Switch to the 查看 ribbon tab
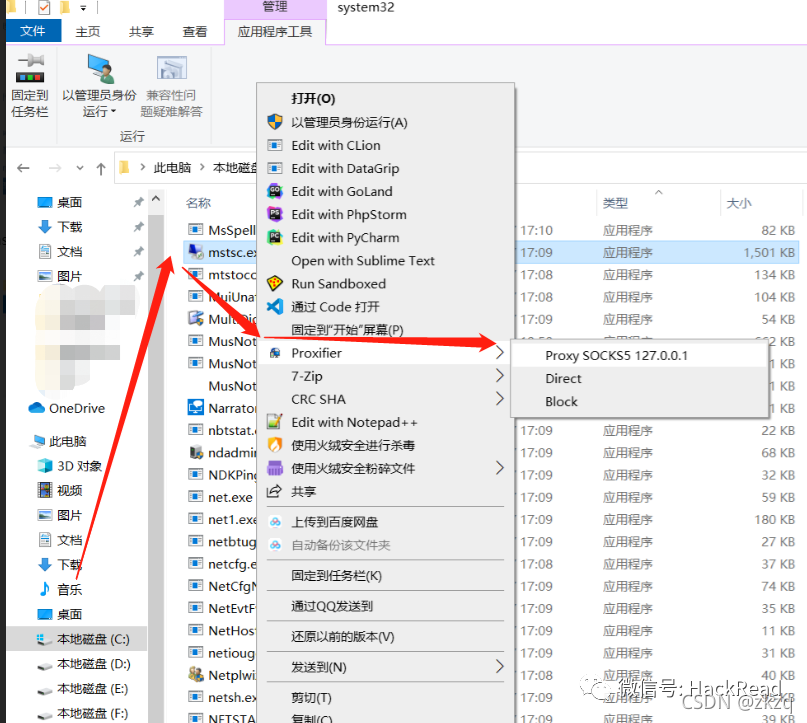This screenshot has width=807, height=723. 195,31
